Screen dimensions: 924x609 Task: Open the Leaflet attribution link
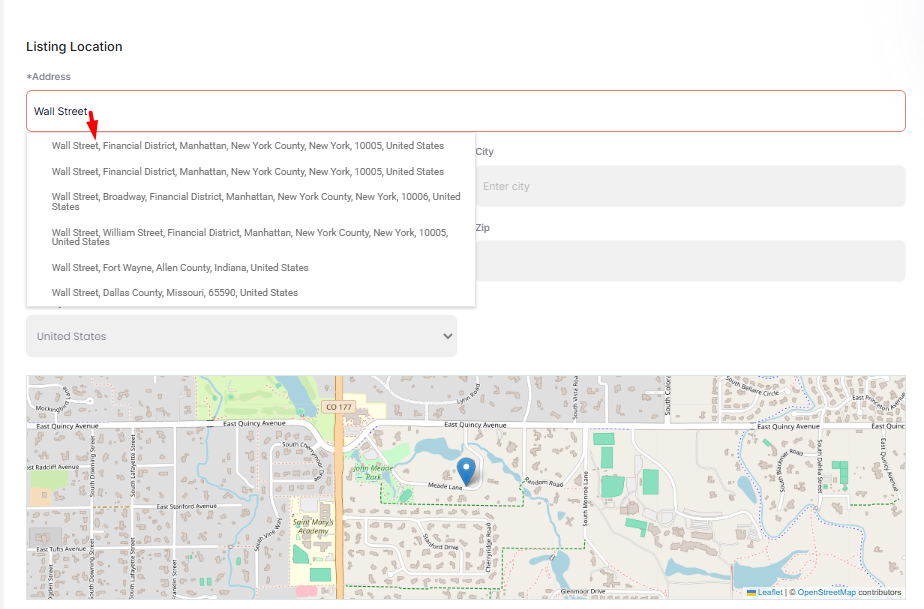(770, 593)
